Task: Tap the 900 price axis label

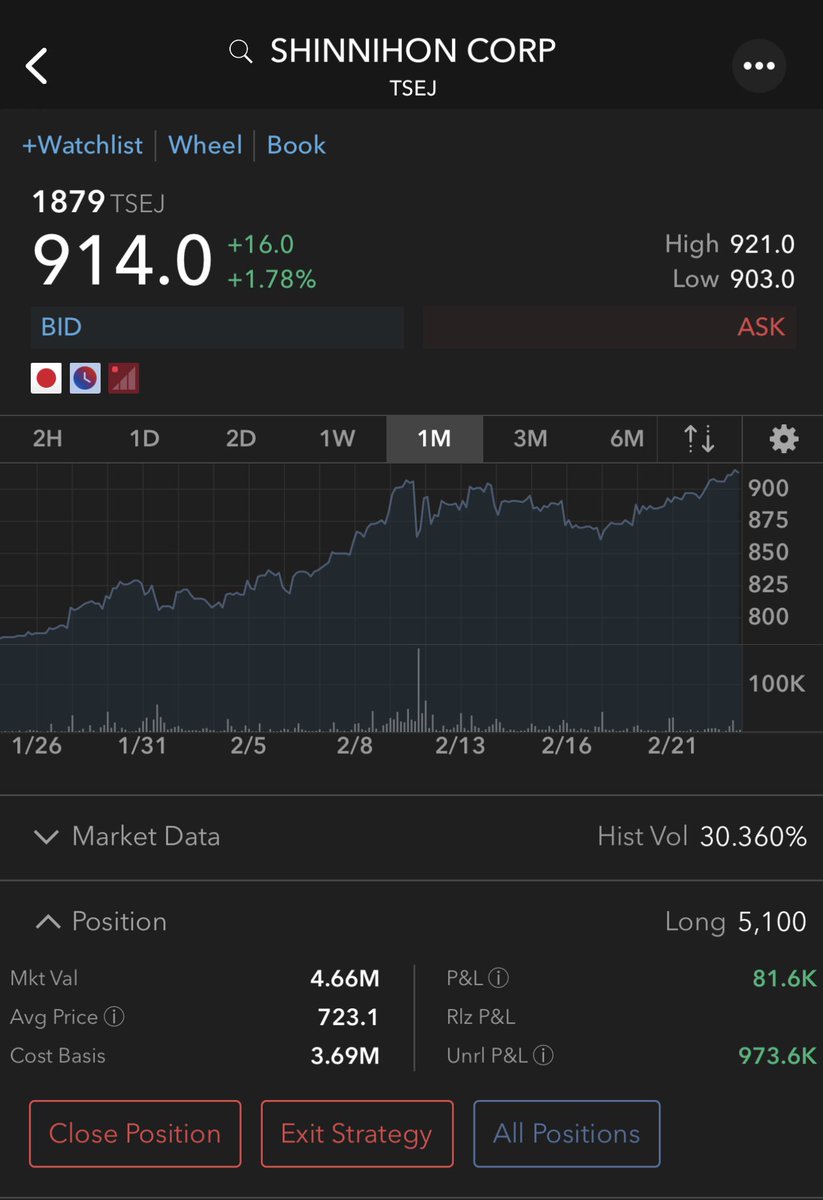Action: pos(769,488)
